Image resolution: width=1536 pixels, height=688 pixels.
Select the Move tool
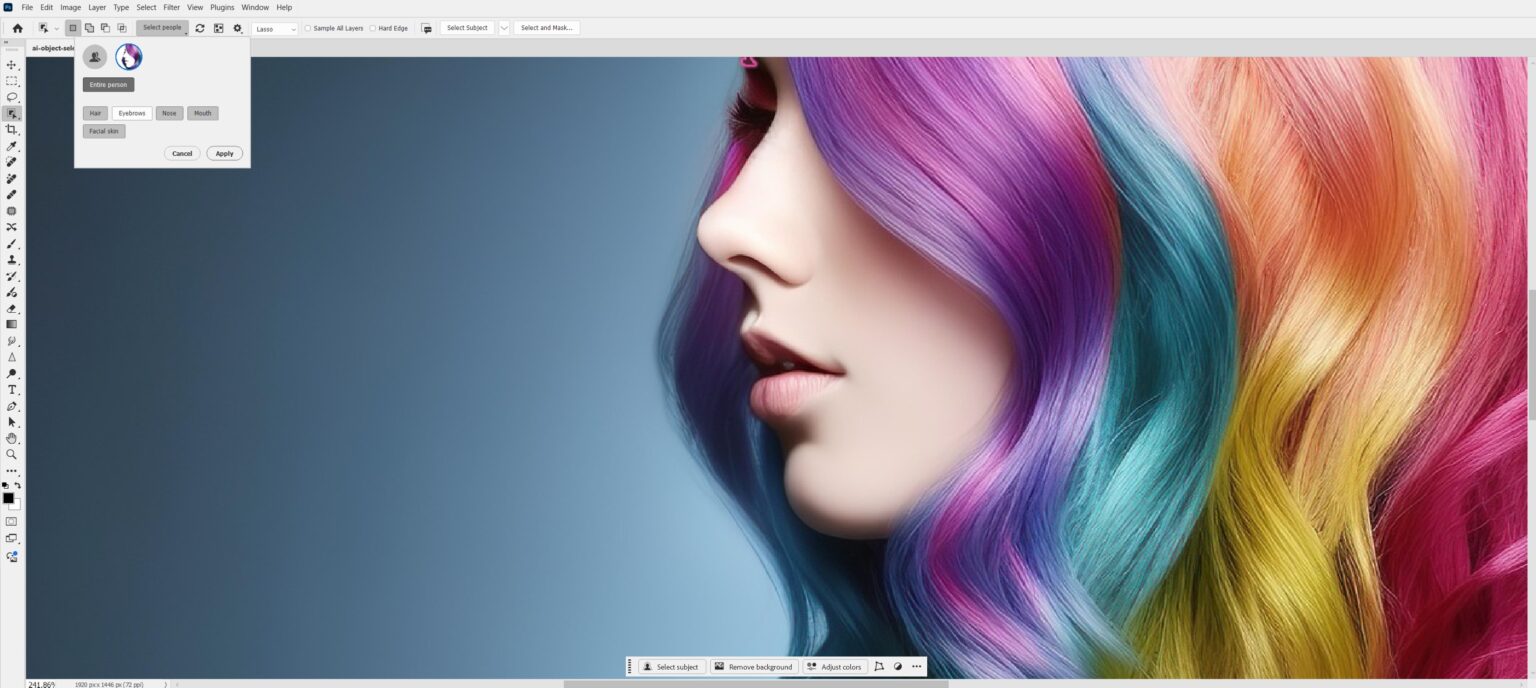(12, 65)
